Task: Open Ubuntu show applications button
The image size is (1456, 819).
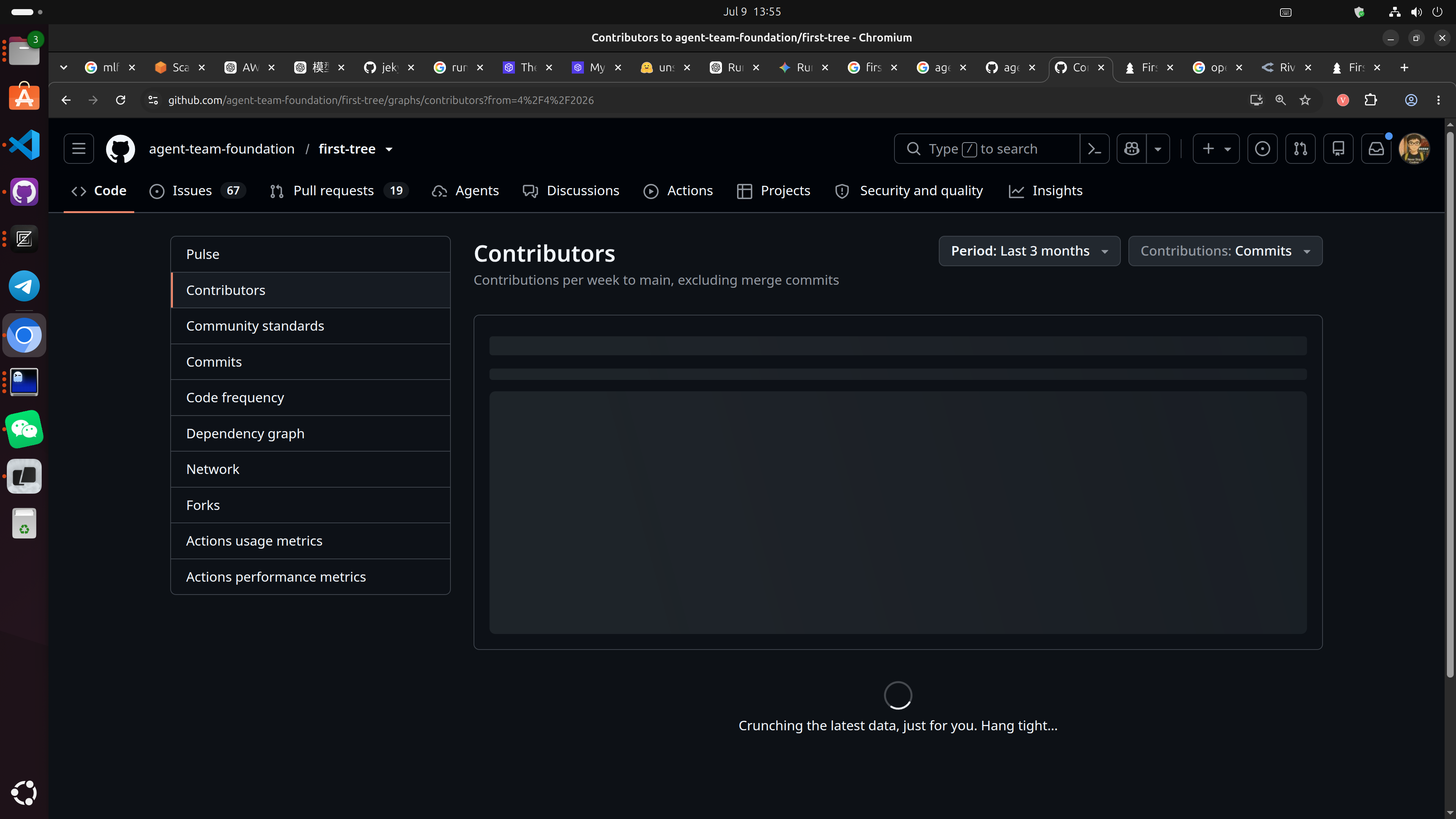Action: (24, 793)
